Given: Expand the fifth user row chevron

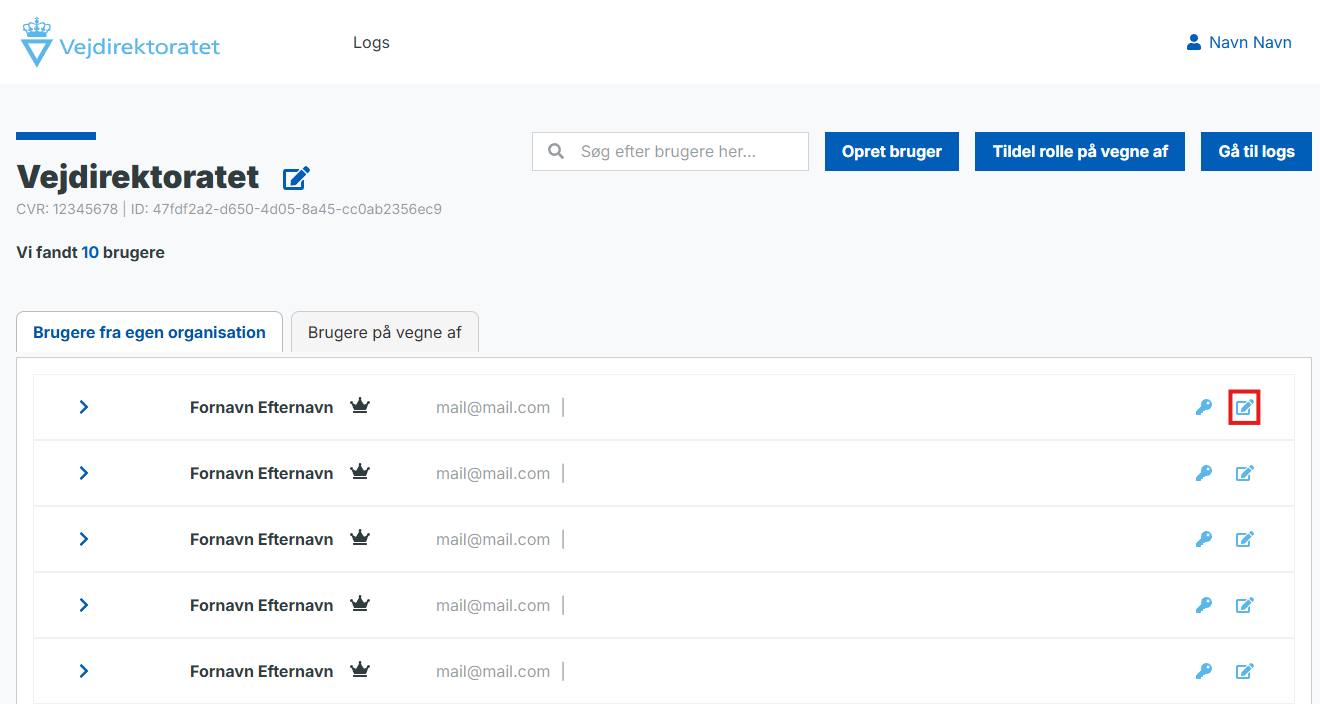Looking at the screenshot, I should click(x=84, y=671).
